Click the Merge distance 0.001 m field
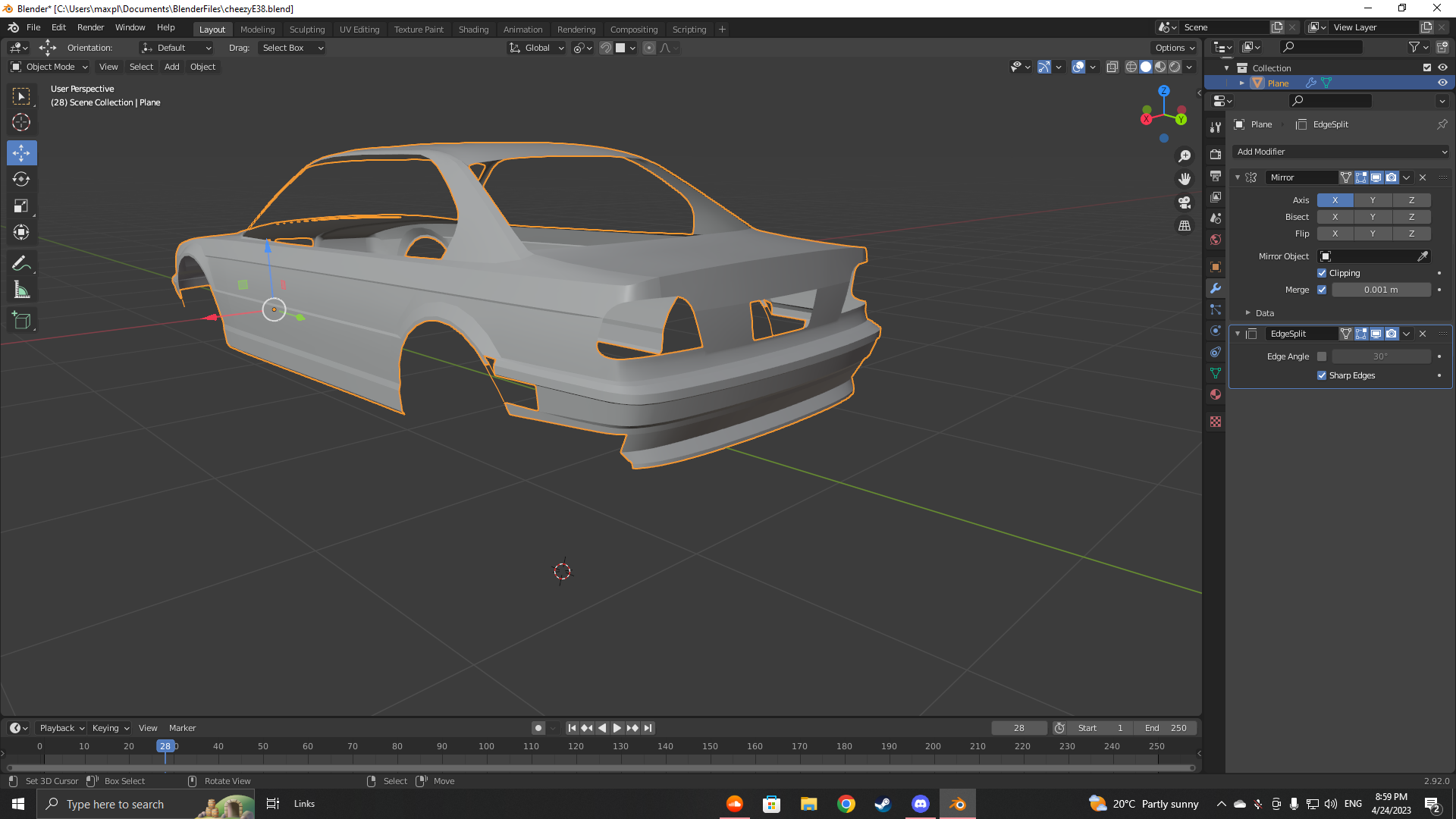1456x819 pixels. (1380, 290)
